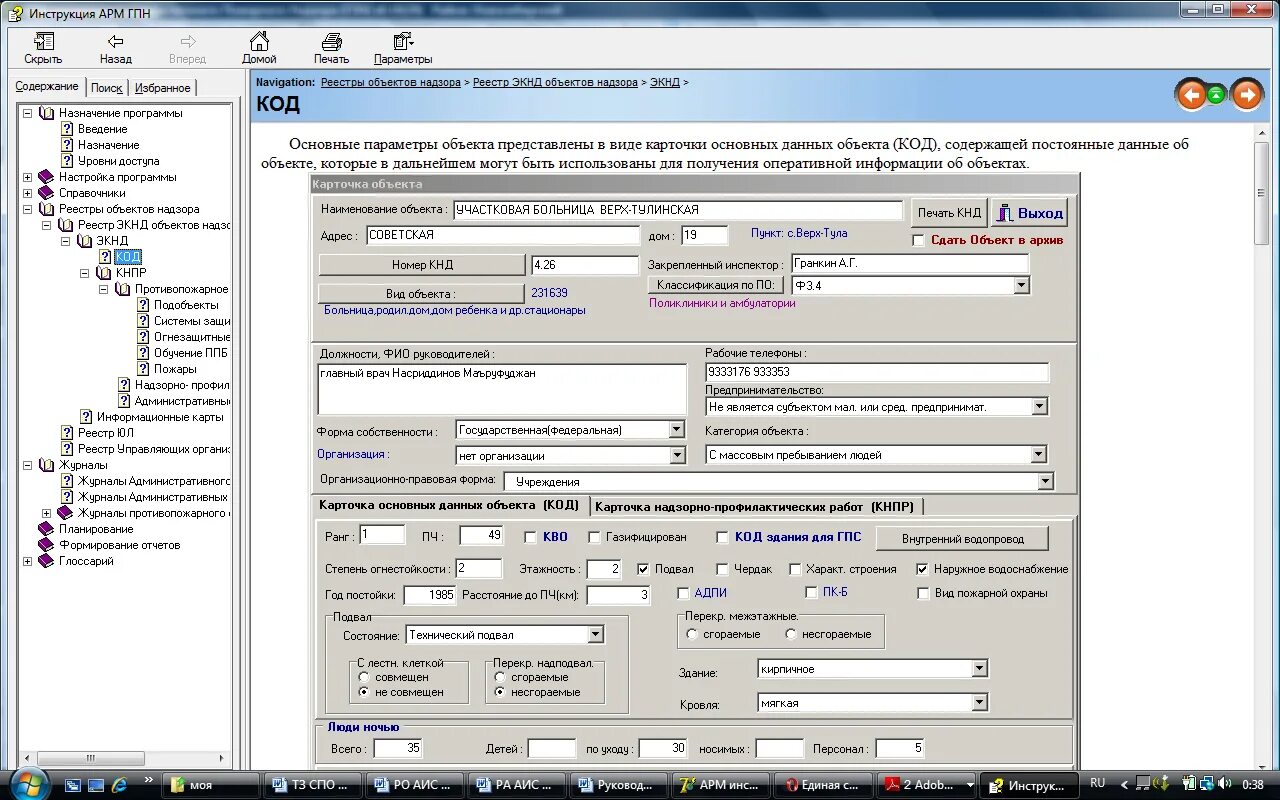Click the Internet Explorer quick launch icon
The width and height of the screenshot is (1280, 800).
click(119, 785)
